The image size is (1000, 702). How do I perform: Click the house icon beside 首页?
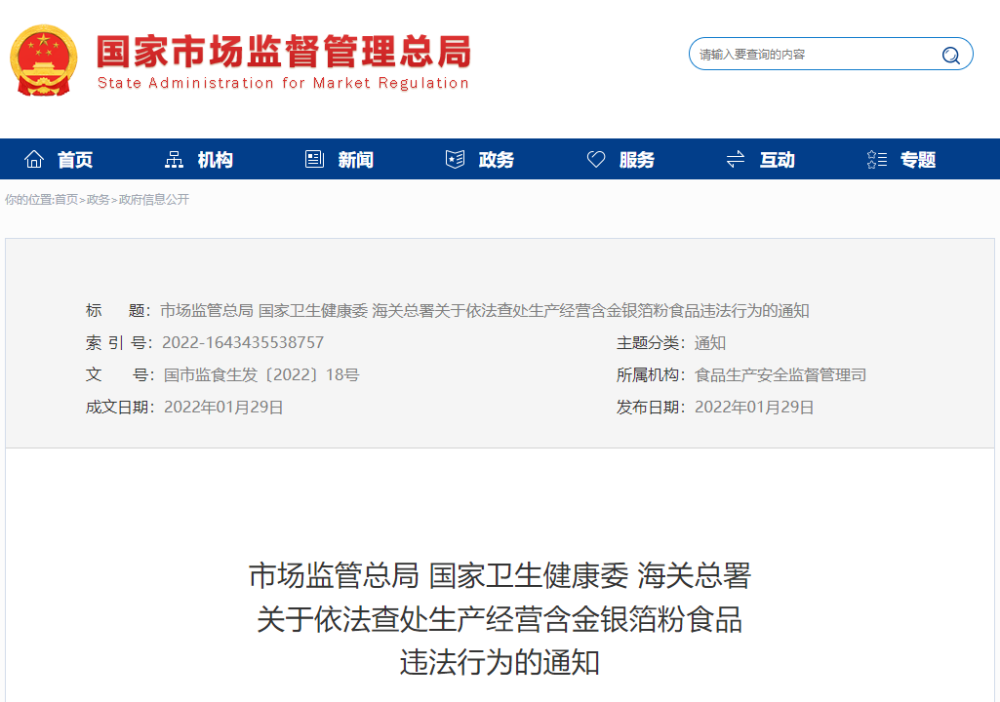coord(33,158)
